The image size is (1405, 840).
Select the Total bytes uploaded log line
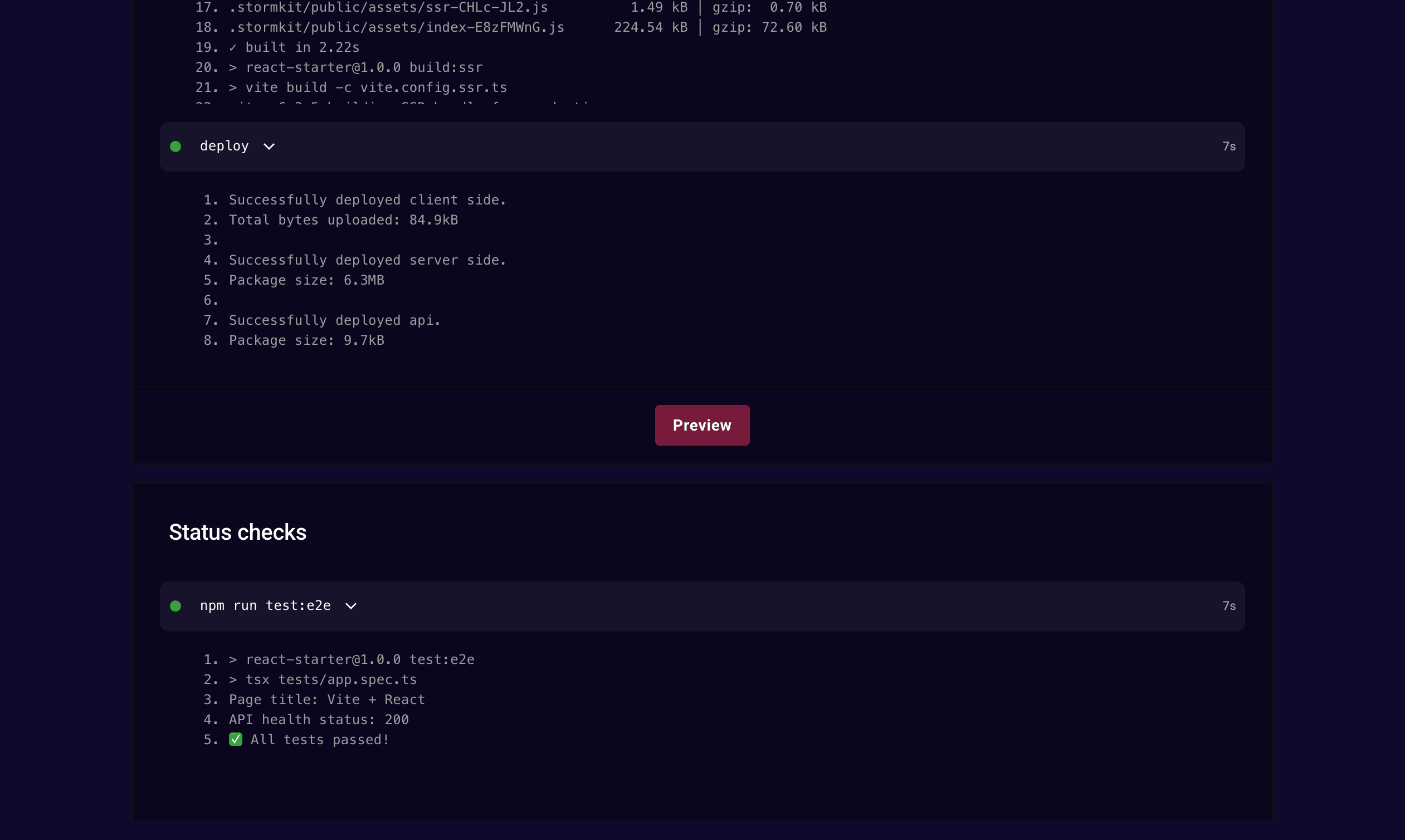pyautogui.click(x=343, y=219)
